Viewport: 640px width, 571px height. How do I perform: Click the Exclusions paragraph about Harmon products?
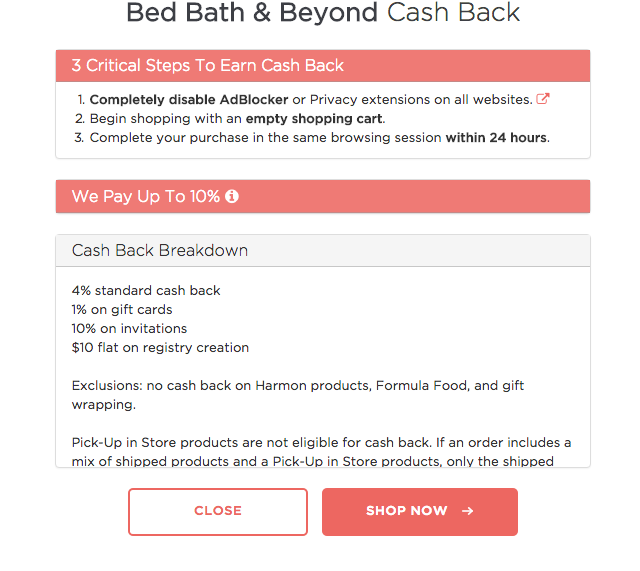(298, 395)
